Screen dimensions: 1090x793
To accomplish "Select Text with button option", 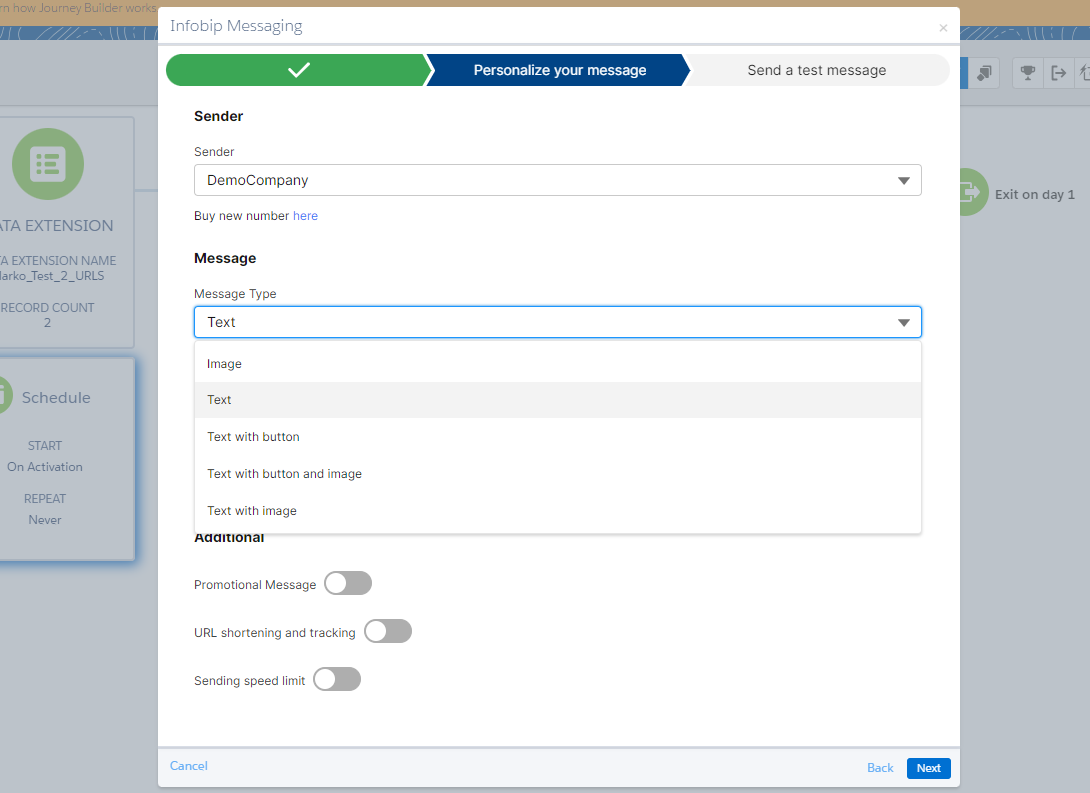I will tap(558, 436).
